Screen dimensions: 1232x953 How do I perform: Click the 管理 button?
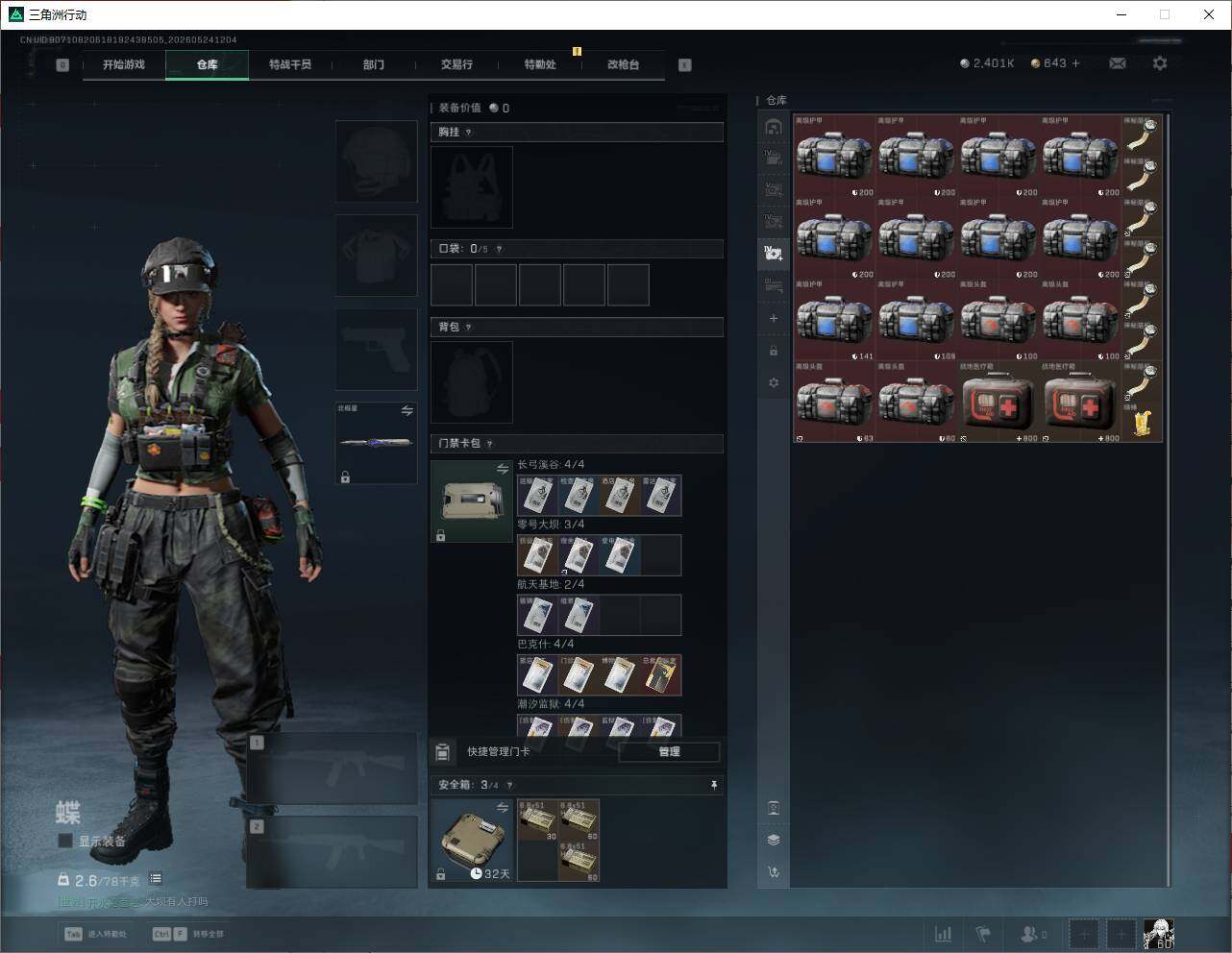[669, 752]
